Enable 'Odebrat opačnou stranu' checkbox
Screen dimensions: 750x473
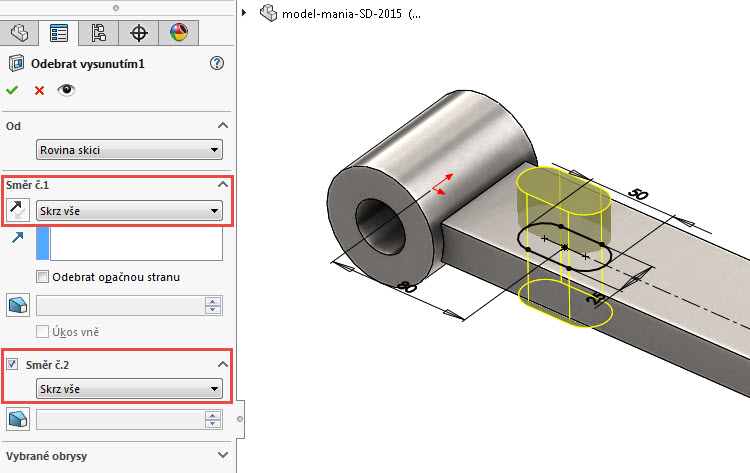[42, 277]
